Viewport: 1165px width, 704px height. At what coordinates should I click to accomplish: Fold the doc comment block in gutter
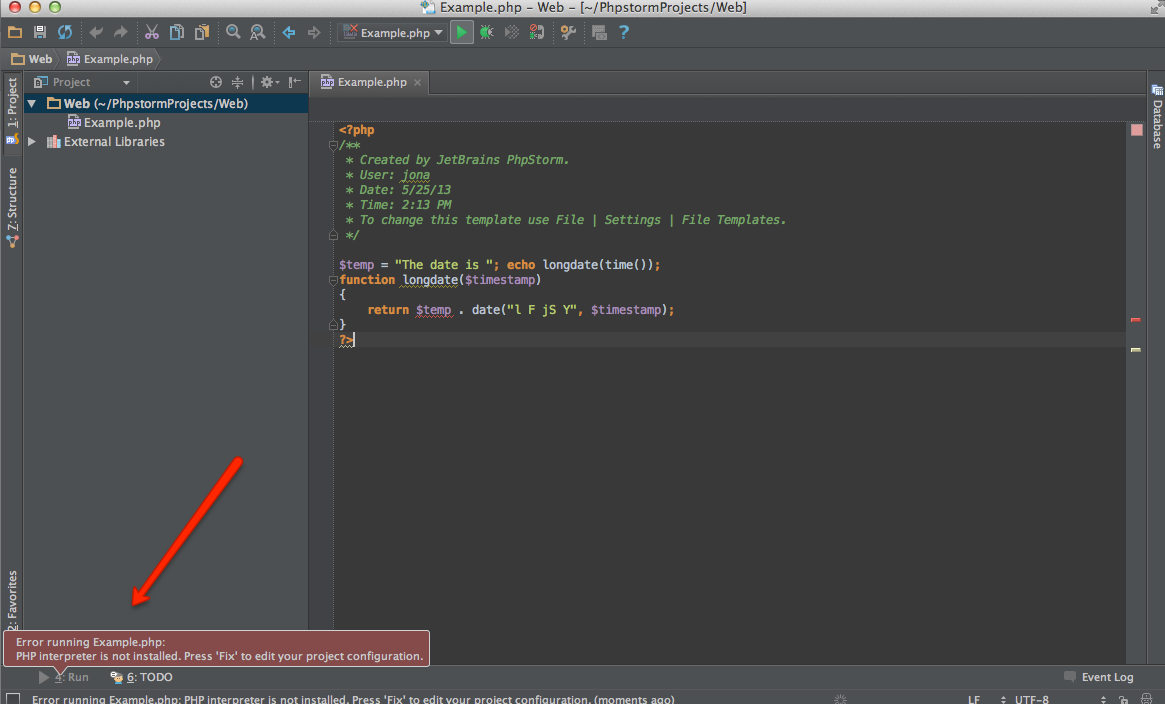333,146
